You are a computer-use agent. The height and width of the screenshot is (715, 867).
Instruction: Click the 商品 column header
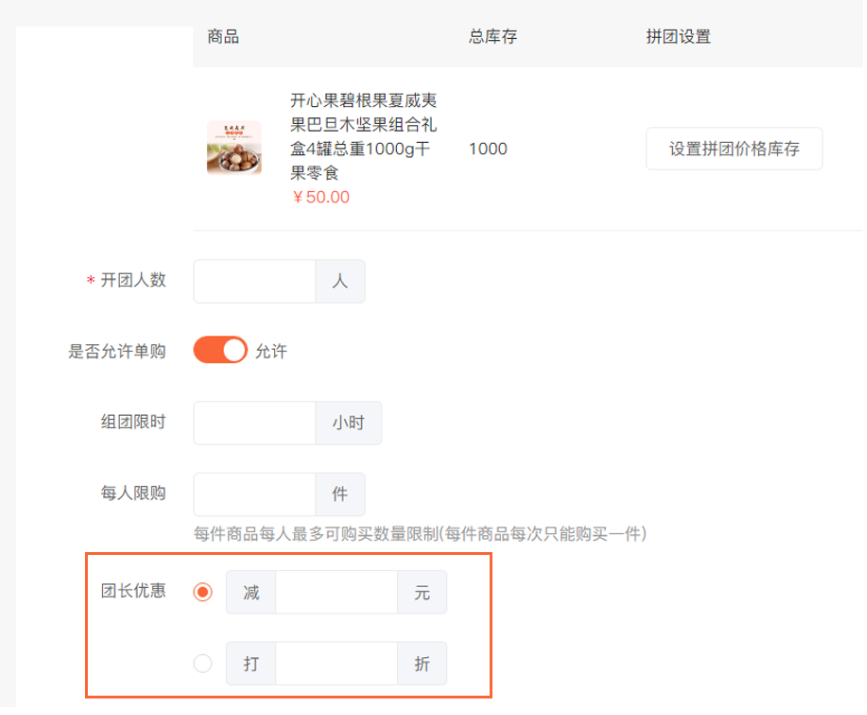click(223, 36)
